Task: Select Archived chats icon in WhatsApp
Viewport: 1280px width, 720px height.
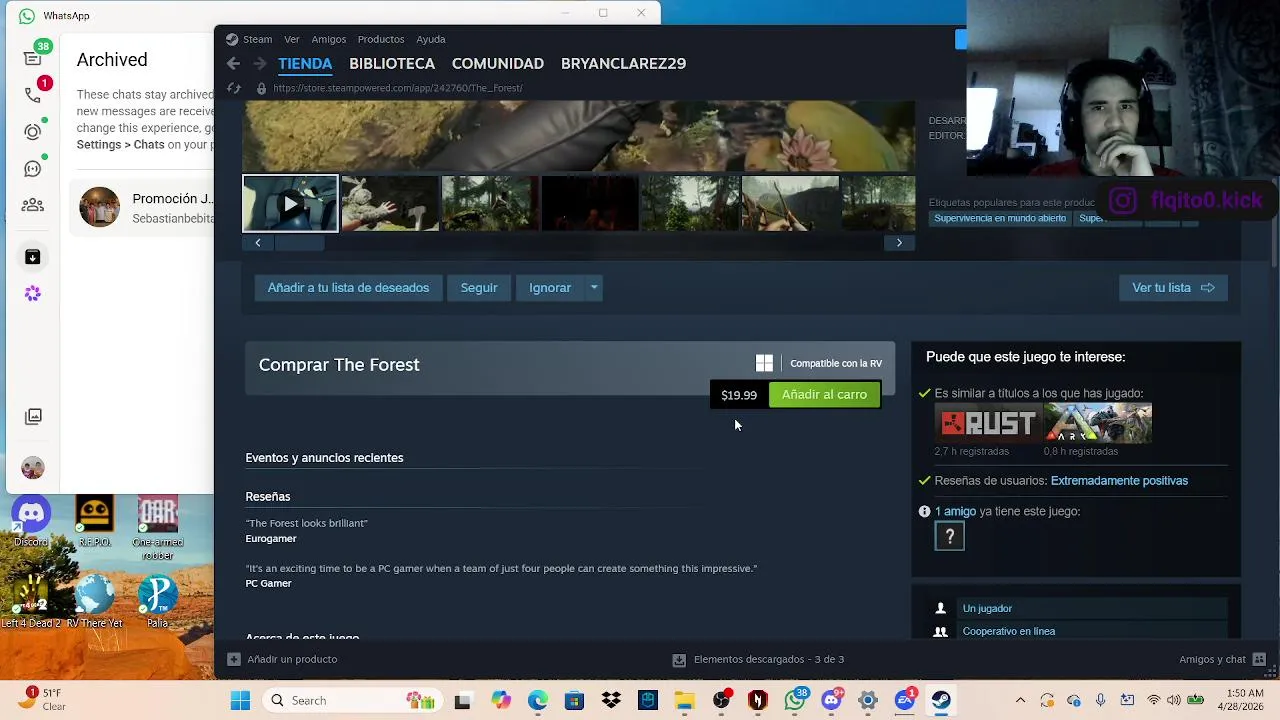Action: (33, 258)
